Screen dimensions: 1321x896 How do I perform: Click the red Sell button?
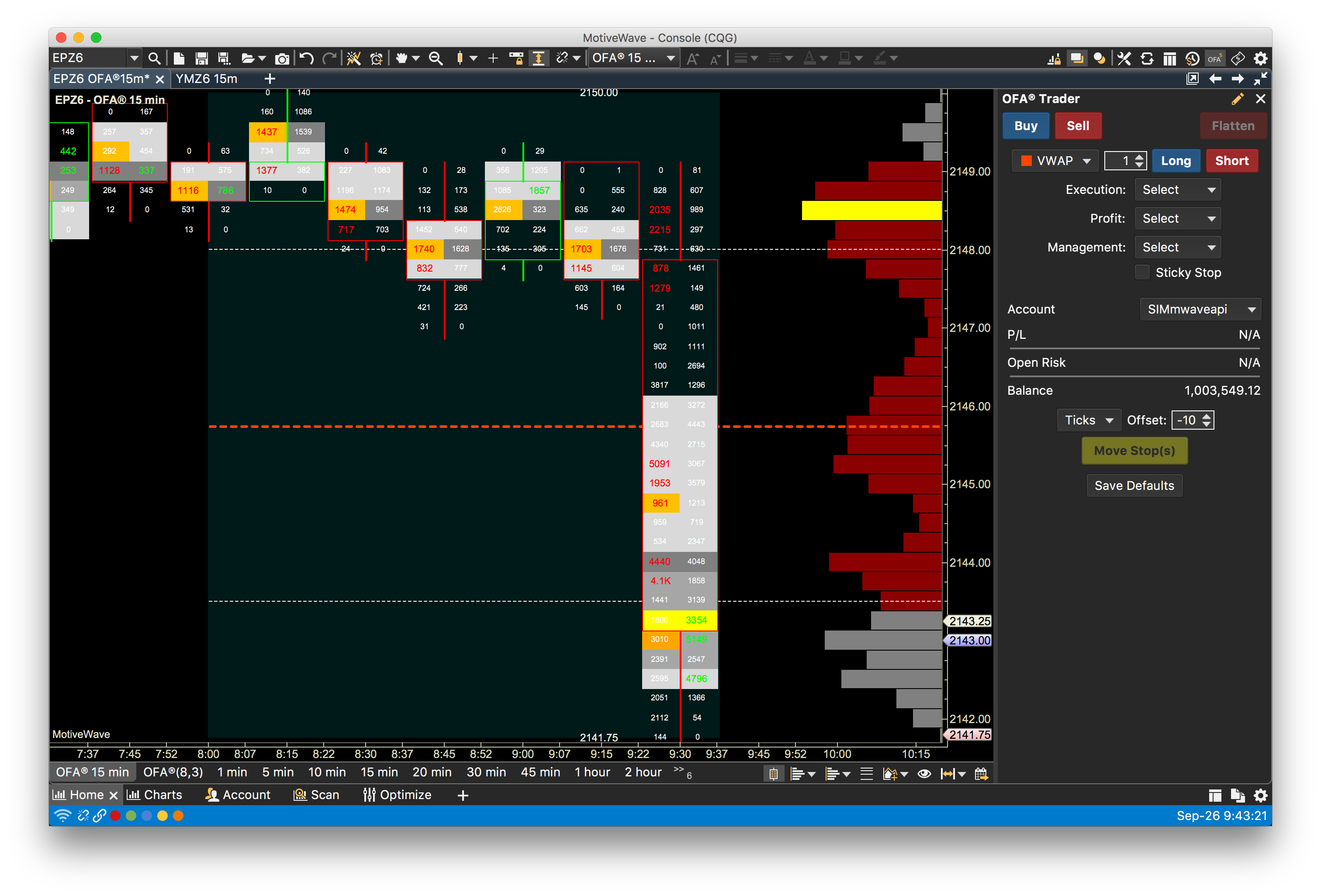click(1078, 126)
